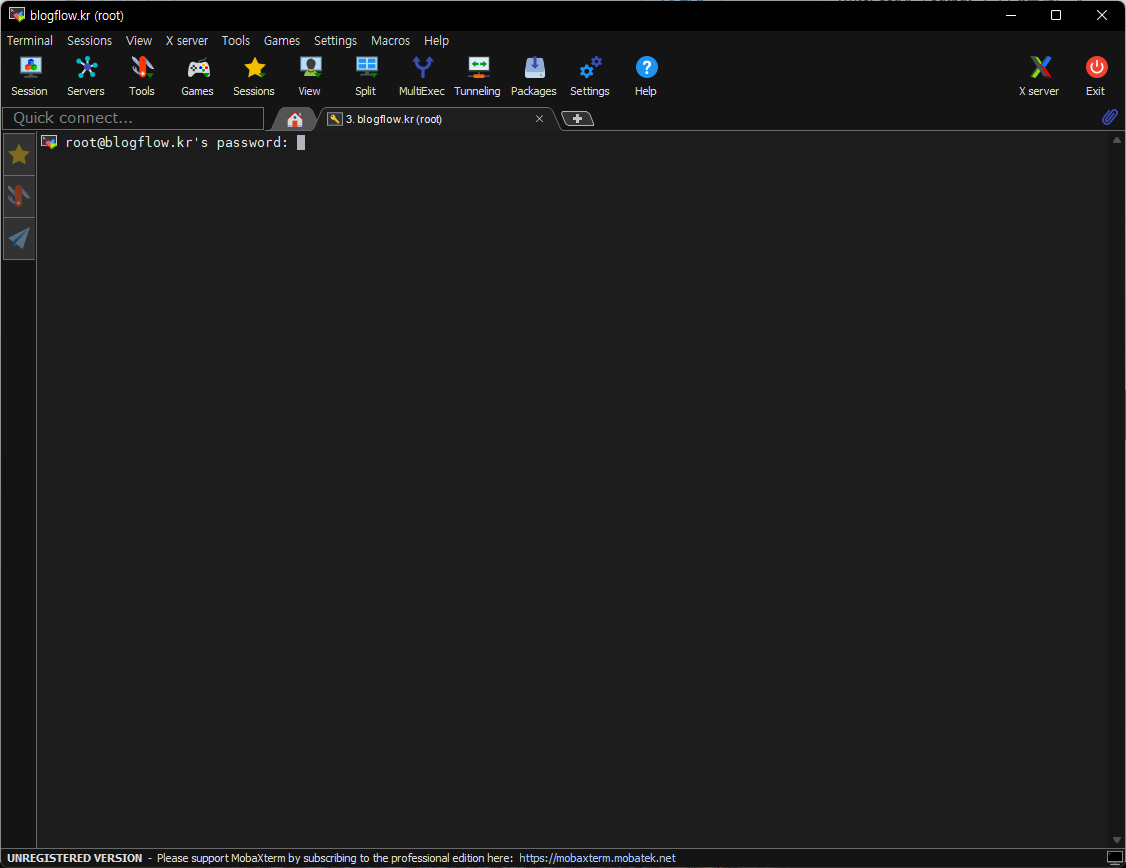
Task: Open the mobaxterm.mobatek.net link
Action: click(x=597, y=858)
